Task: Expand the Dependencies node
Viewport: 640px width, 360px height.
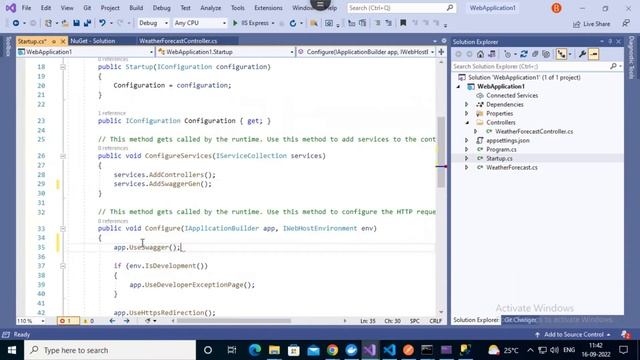Action: coord(467,104)
